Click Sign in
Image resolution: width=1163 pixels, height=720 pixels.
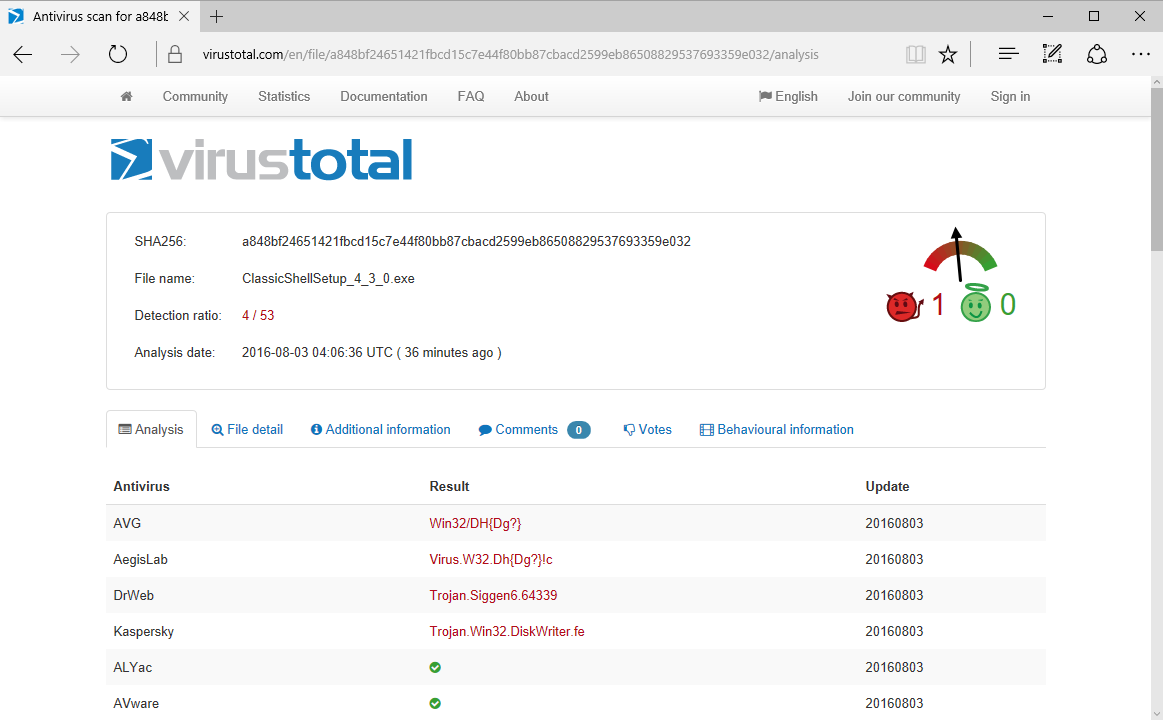pos(1010,96)
